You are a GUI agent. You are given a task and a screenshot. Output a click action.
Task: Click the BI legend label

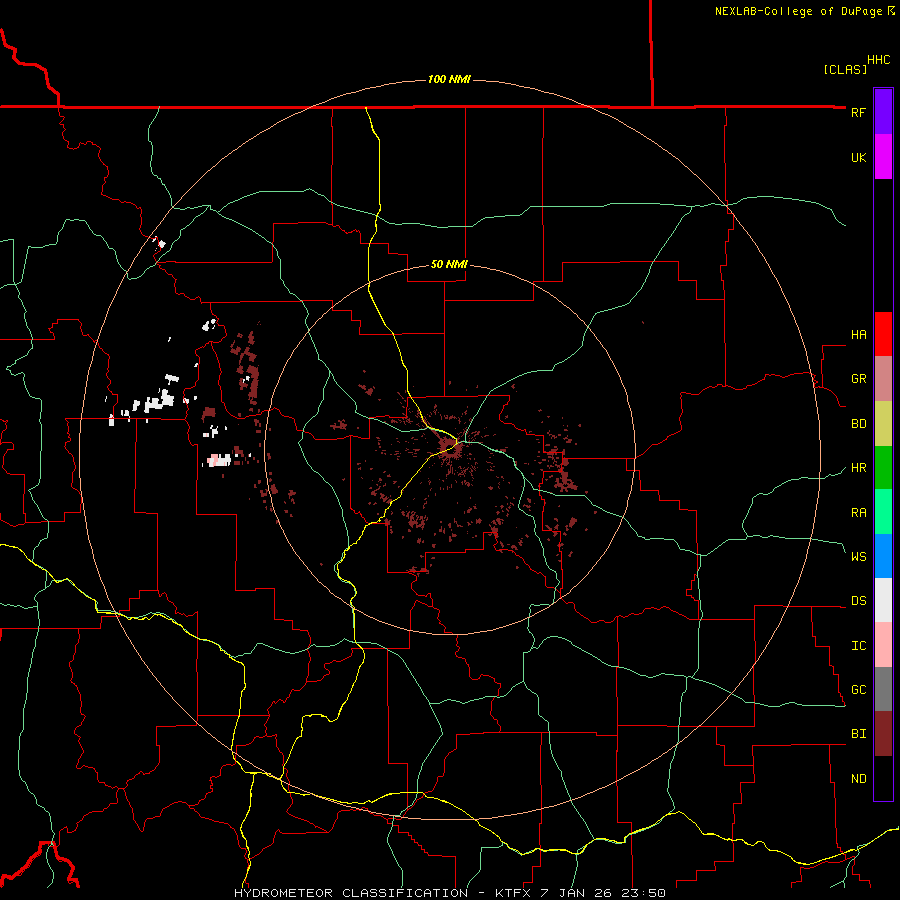tap(858, 734)
